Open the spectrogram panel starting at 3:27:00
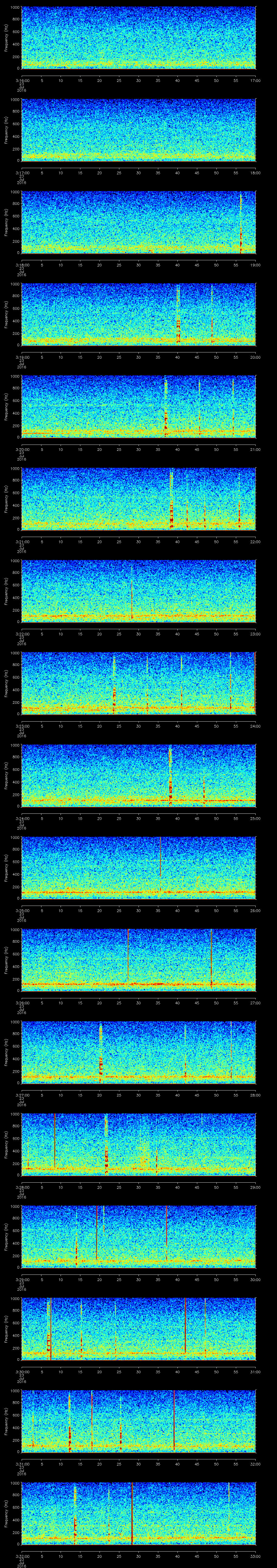 coord(139,1052)
